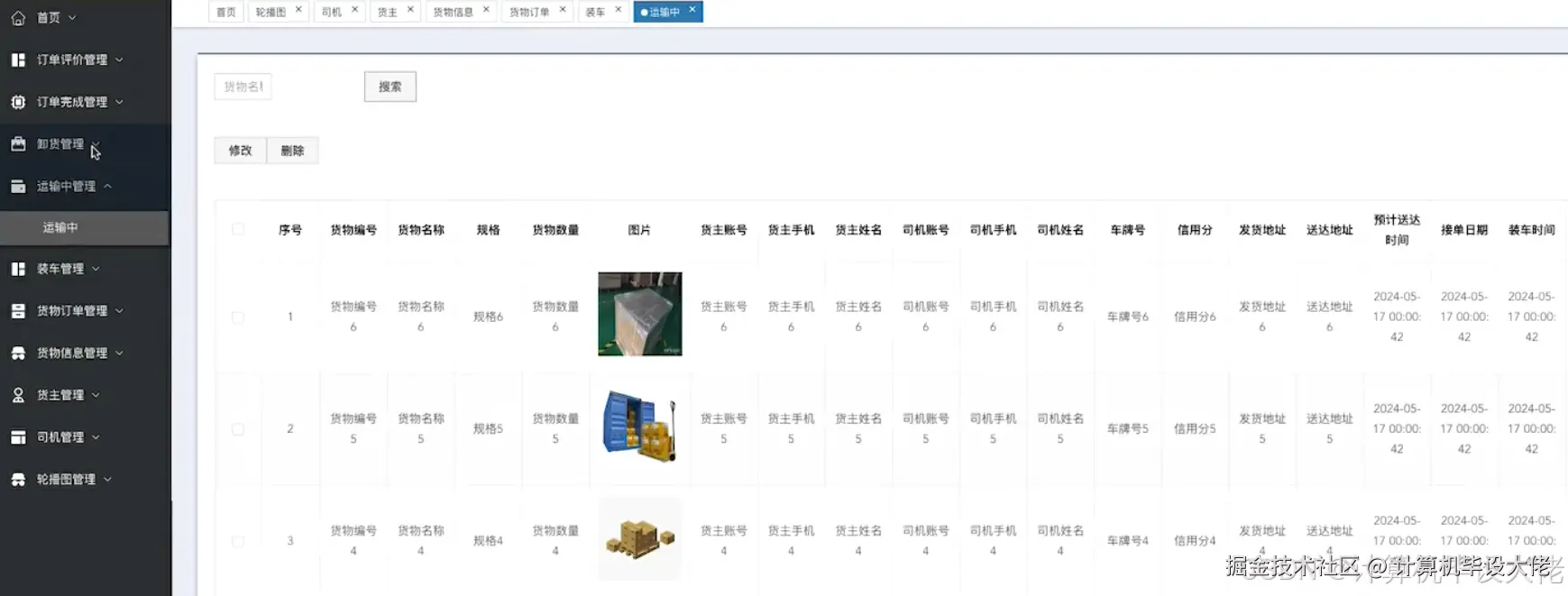Expand 卸货管理 menu

click(95, 144)
